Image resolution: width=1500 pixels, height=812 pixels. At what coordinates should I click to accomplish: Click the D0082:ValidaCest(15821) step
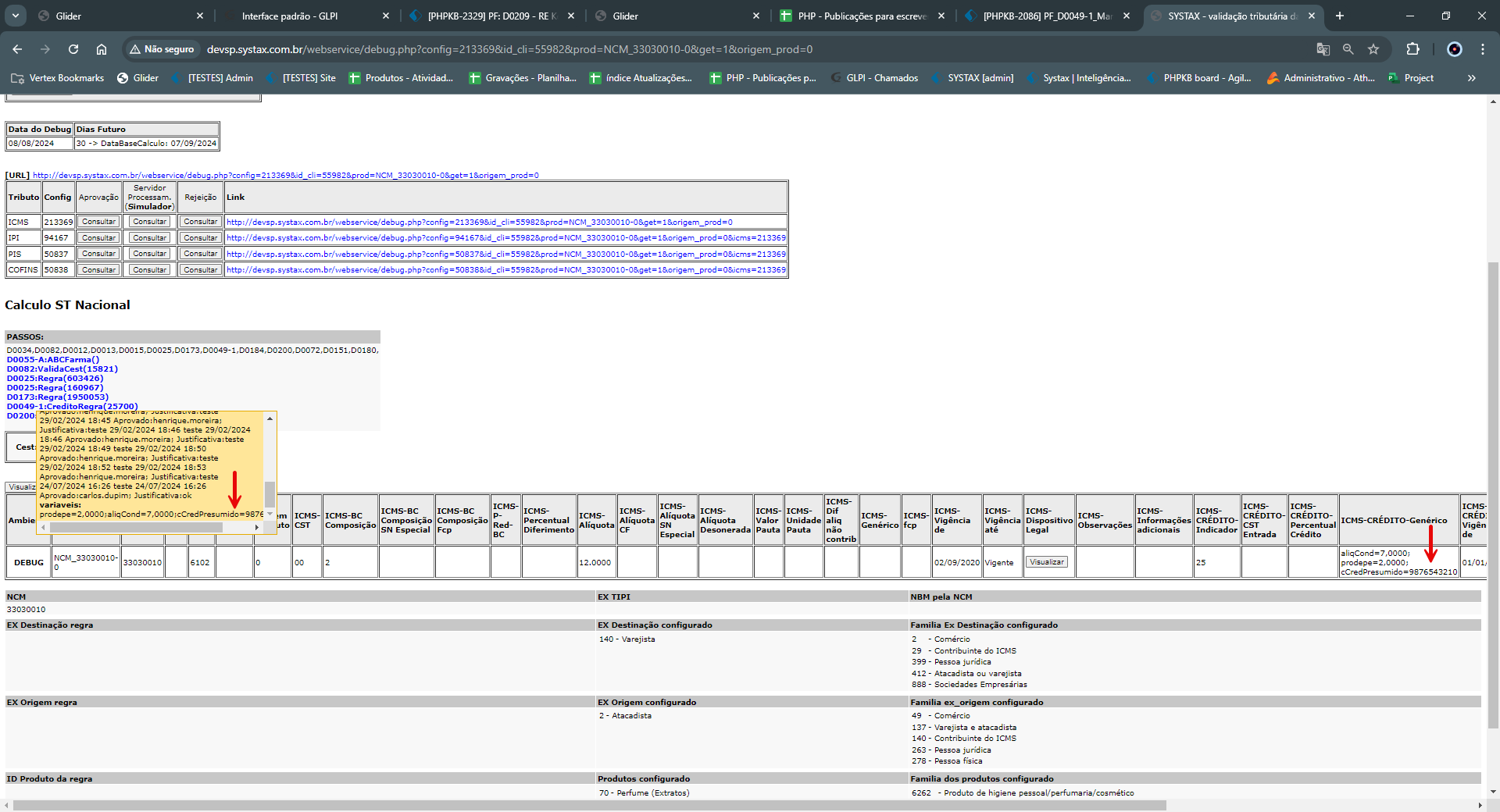(62, 369)
